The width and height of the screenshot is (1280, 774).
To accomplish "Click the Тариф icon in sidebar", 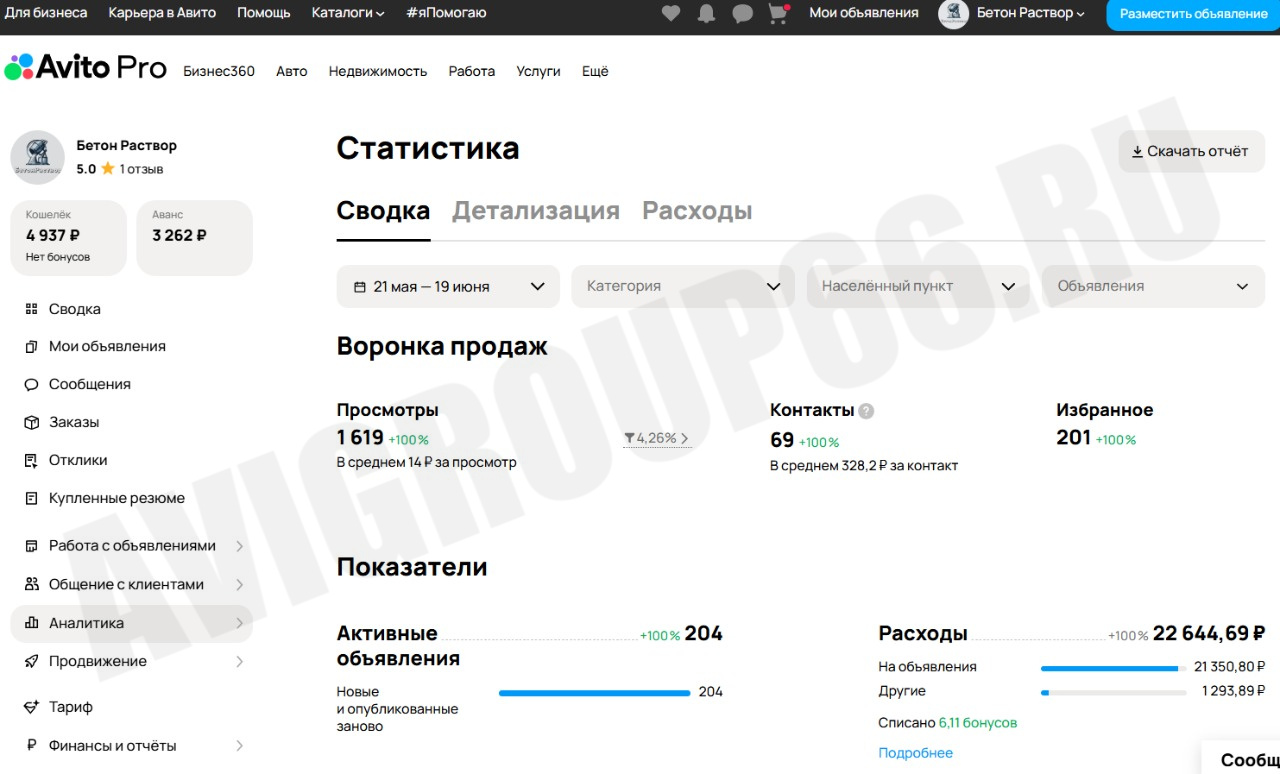I will click(x=31, y=707).
